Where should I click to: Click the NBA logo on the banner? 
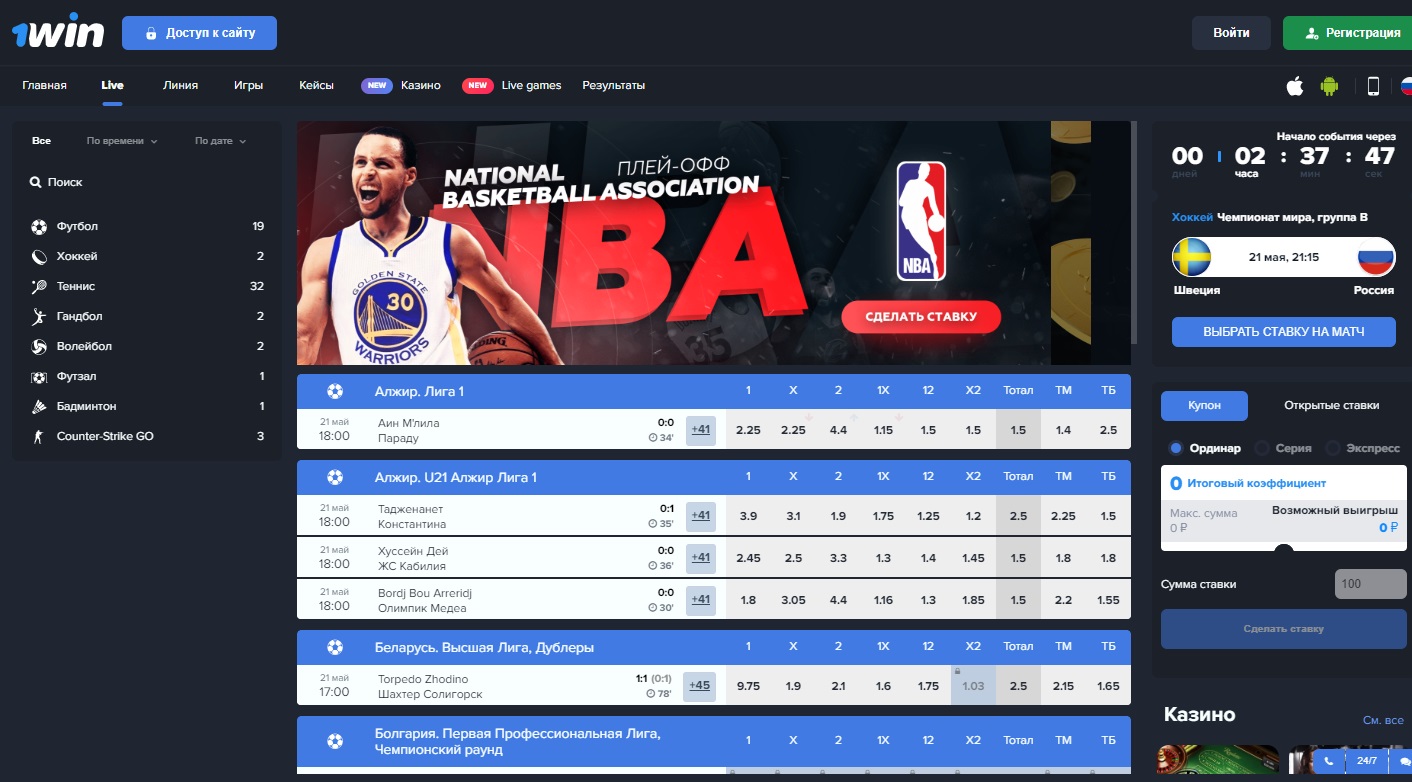tap(921, 221)
